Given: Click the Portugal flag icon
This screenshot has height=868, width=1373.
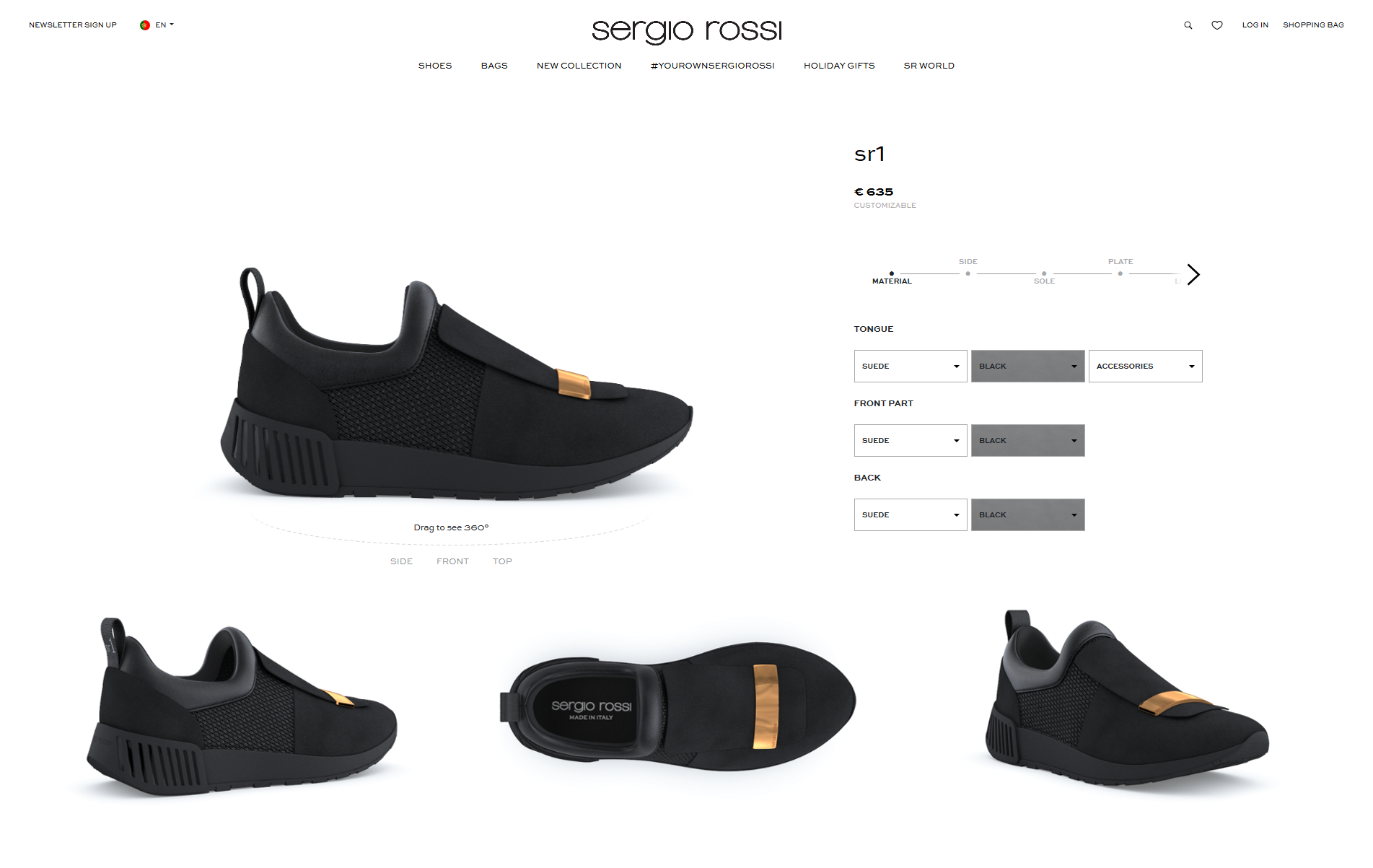Looking at the screenshot, I should tap(145, 25).
